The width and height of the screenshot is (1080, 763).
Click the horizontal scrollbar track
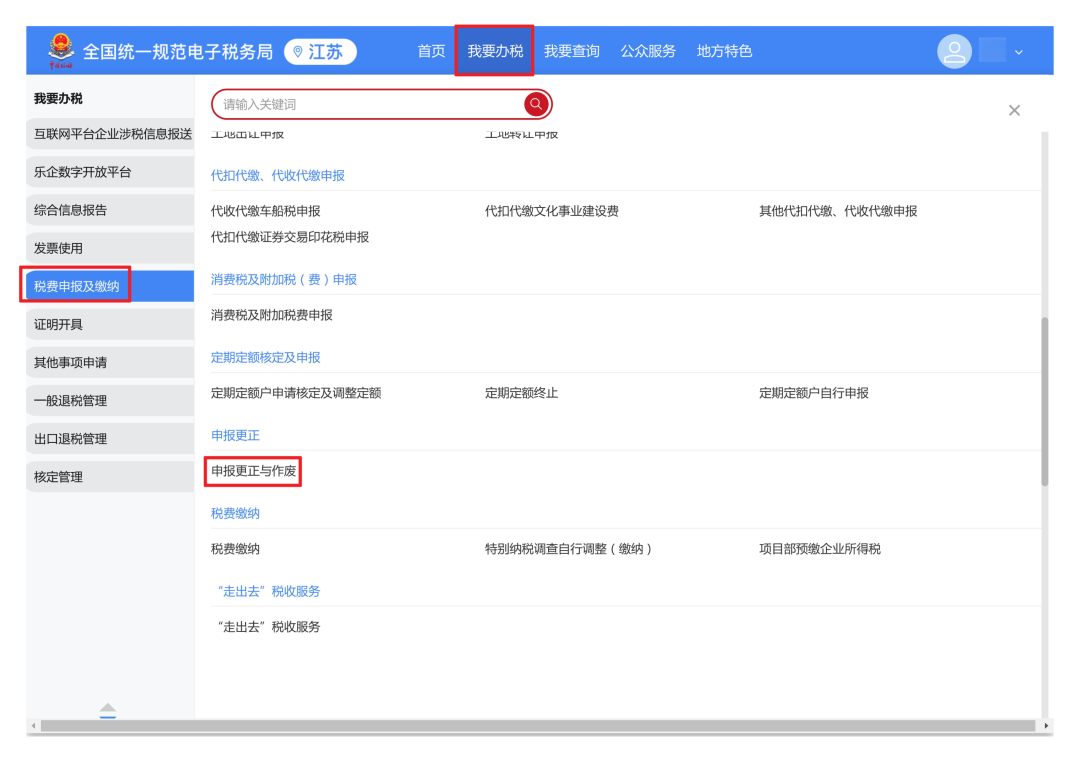click(x=538, y=726)
